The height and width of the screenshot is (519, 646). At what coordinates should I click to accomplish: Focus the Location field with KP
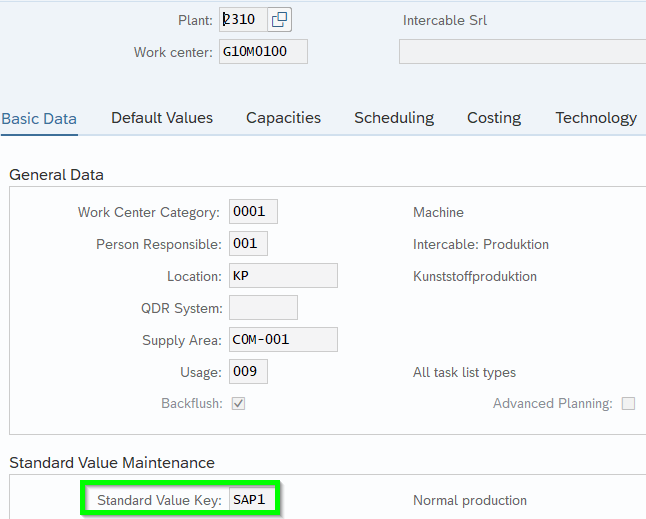tap(283, 276)
